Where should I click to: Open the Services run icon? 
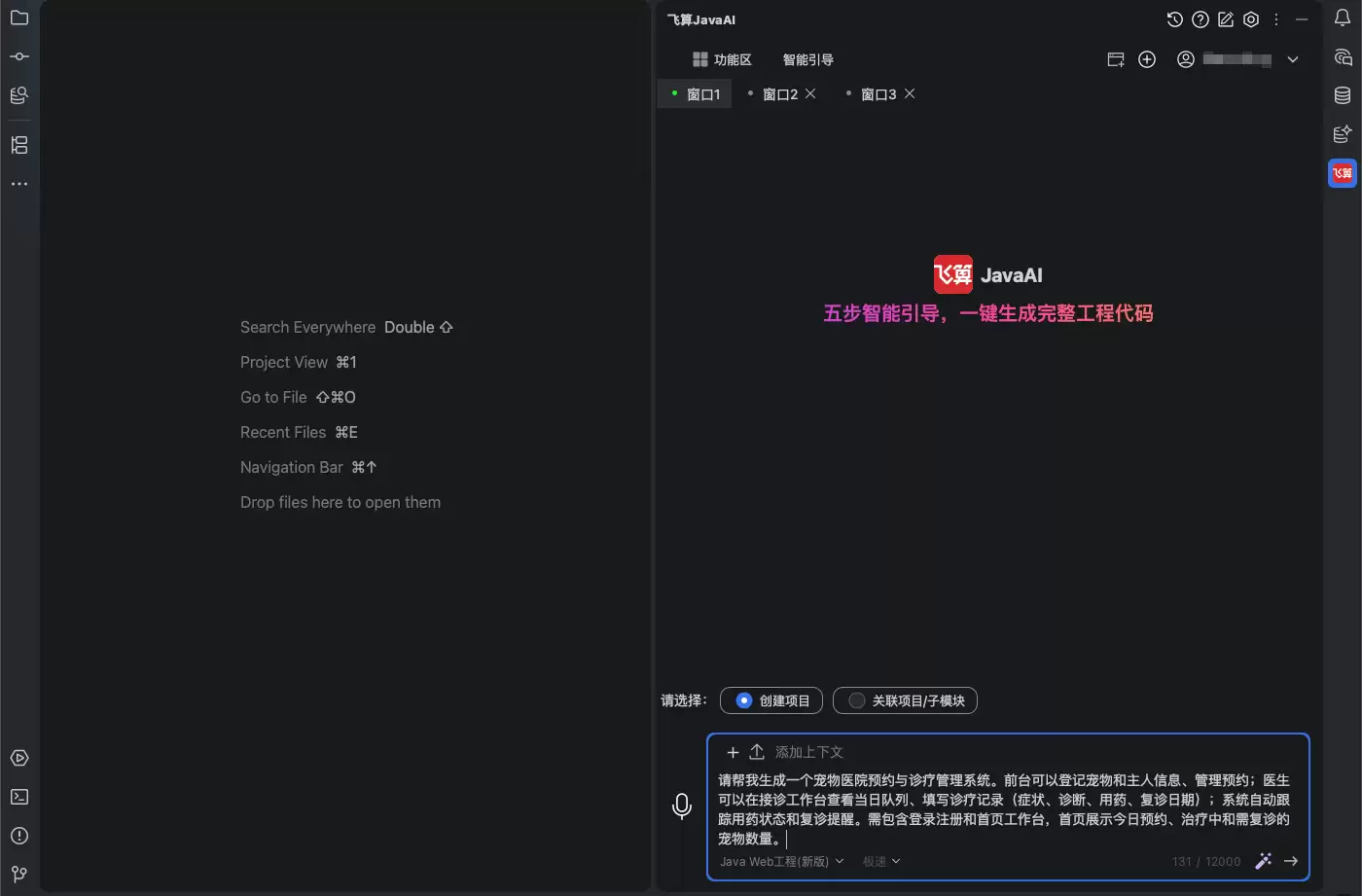19,758
